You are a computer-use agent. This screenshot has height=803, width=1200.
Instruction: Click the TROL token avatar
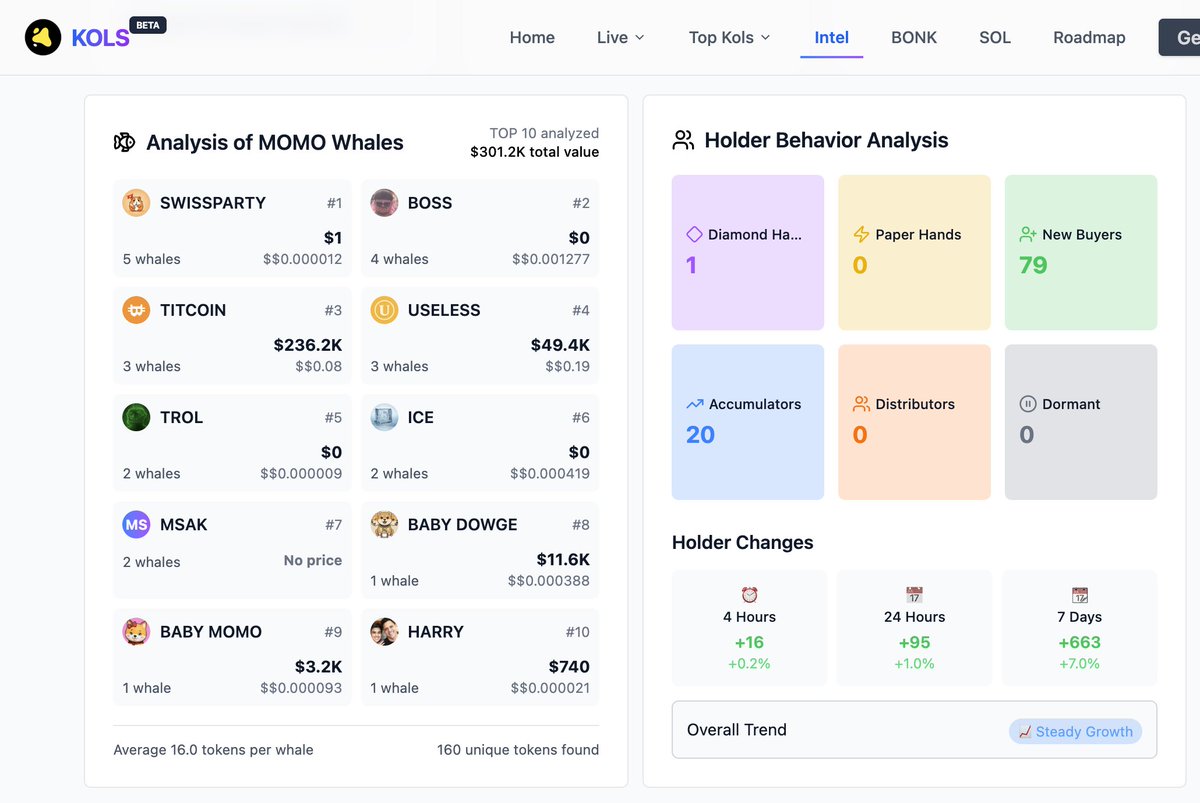136,417
